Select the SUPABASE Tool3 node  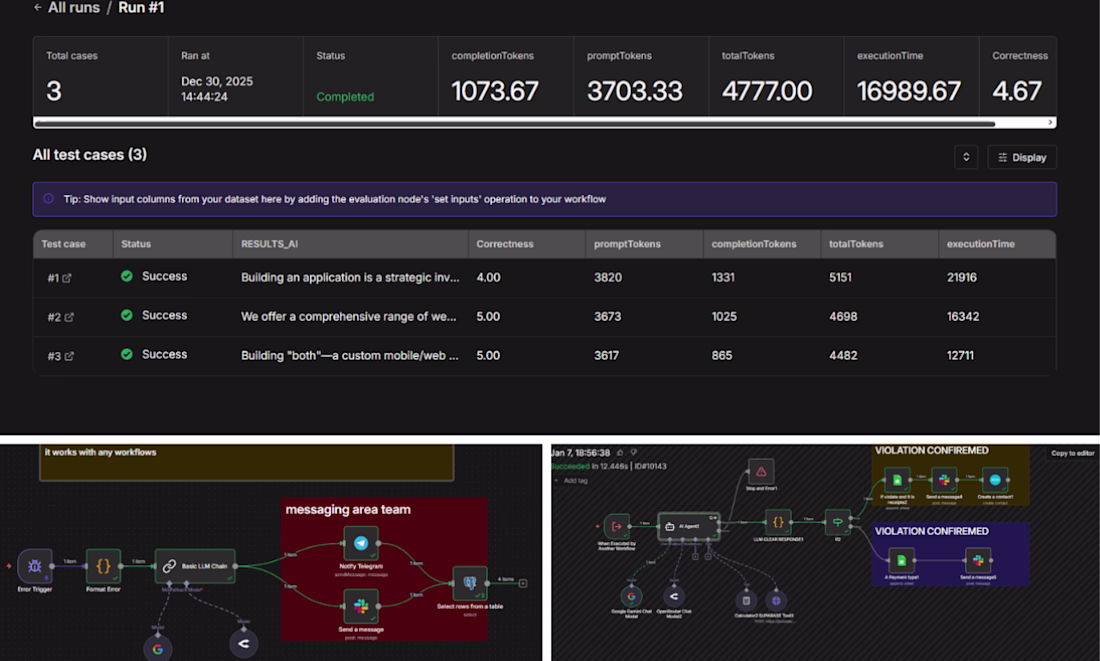776,601
